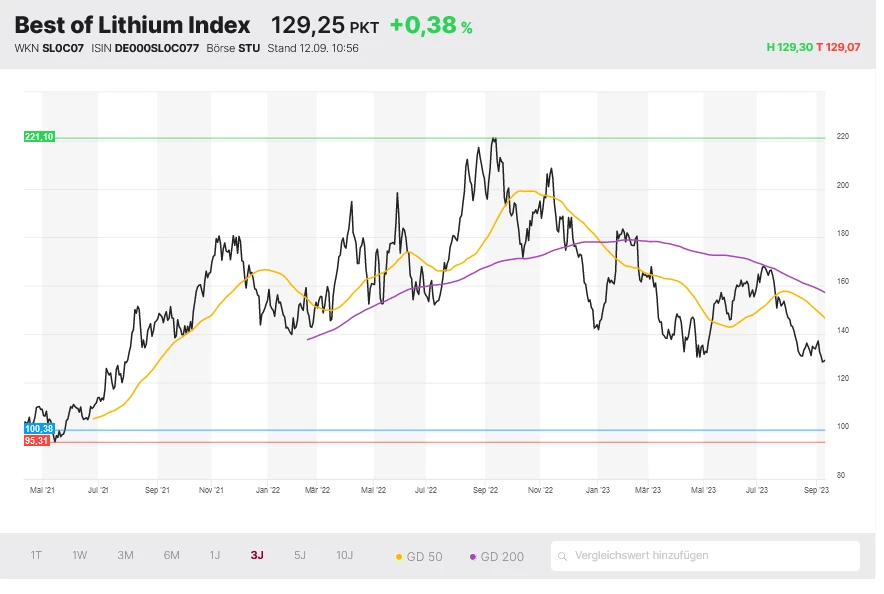Screen dimensions: 884x594
Task: Show the 10J chart history
Action: (x=344, y=555)
